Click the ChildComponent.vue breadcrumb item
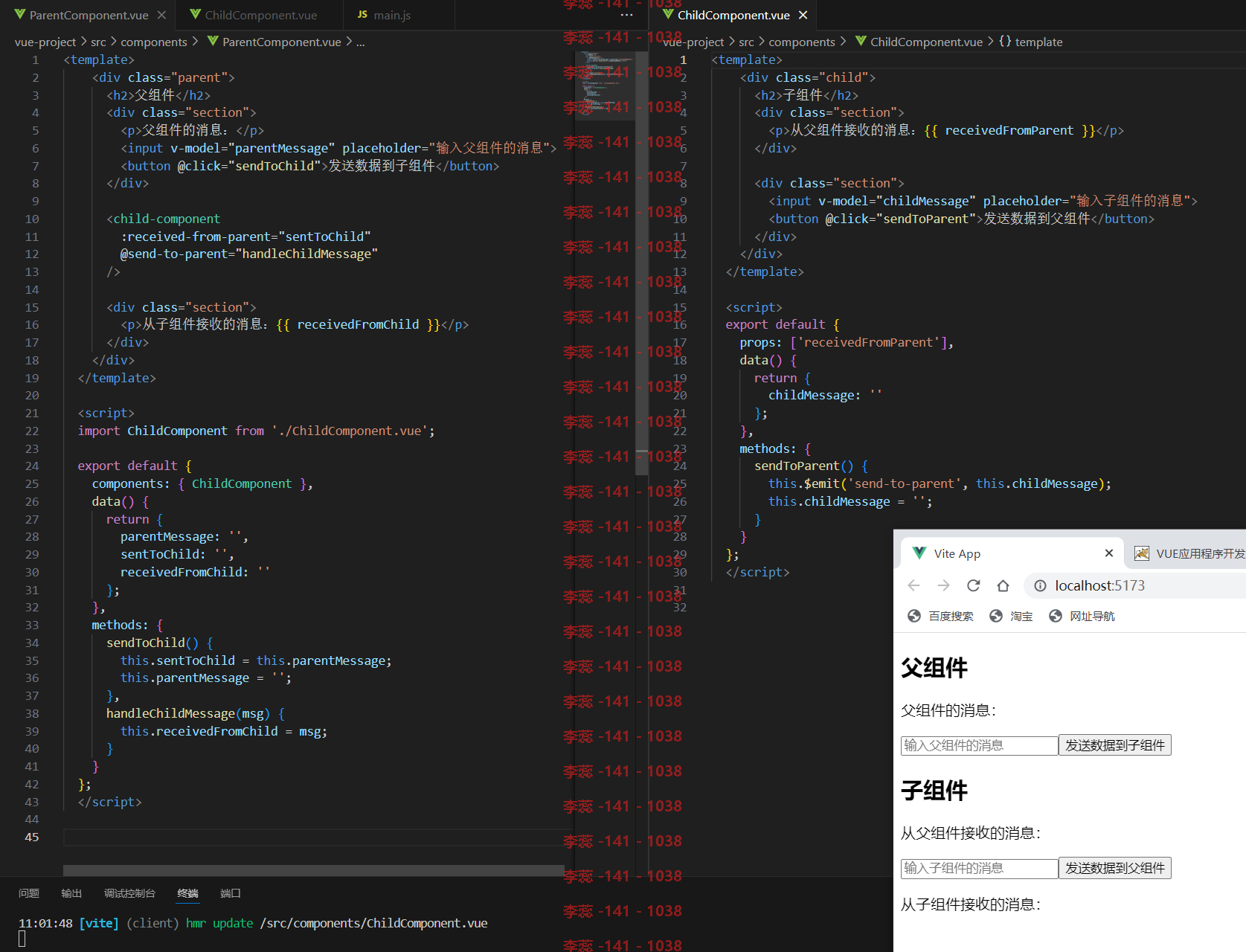Viewport: 1246px width, 952px height. pyautogui.click(x=919, y=42)
